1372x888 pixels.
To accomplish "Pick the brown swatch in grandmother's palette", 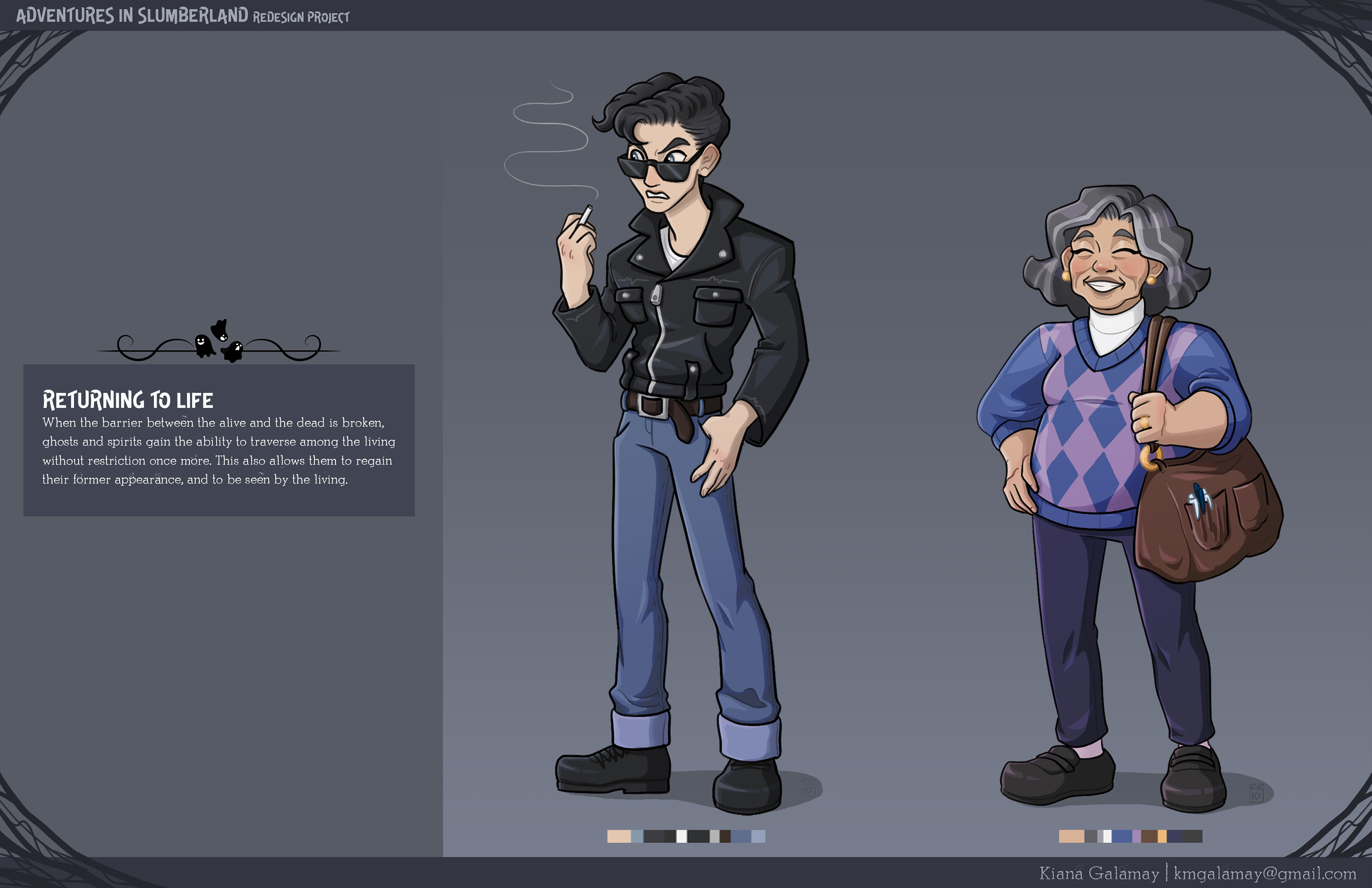I will [1149, 836].
